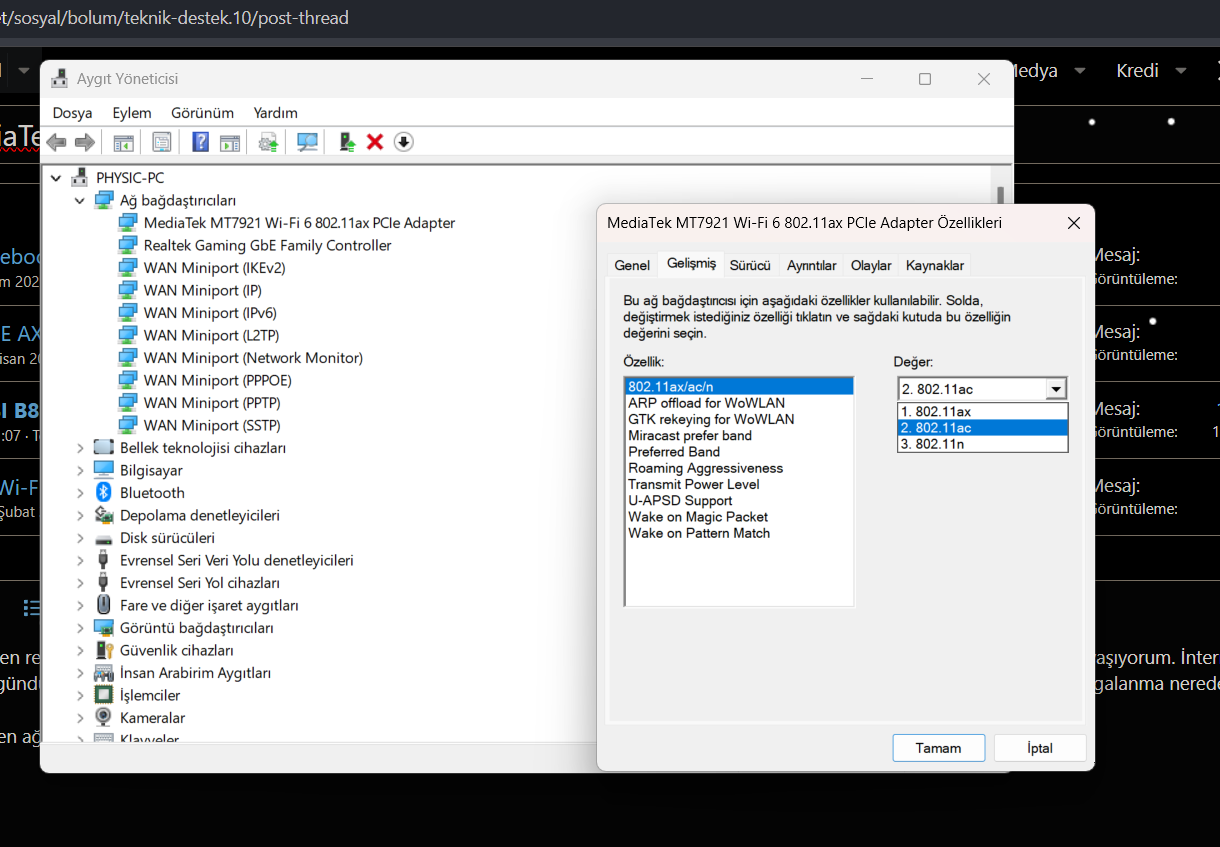Switch to the Olaylar tab
The width and height of the screenshot is (1220, 847).
tap(871, 265)
